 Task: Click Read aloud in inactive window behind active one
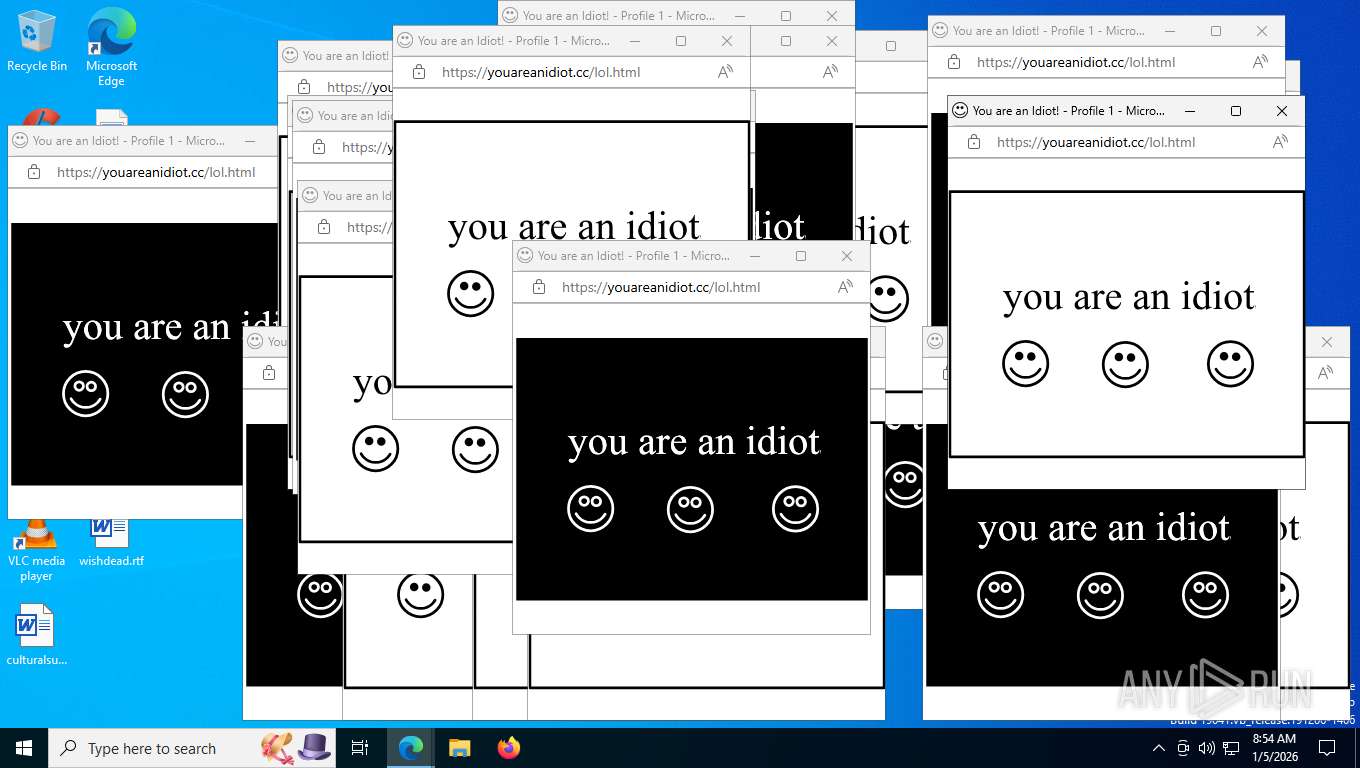[x=1260, y=62]
